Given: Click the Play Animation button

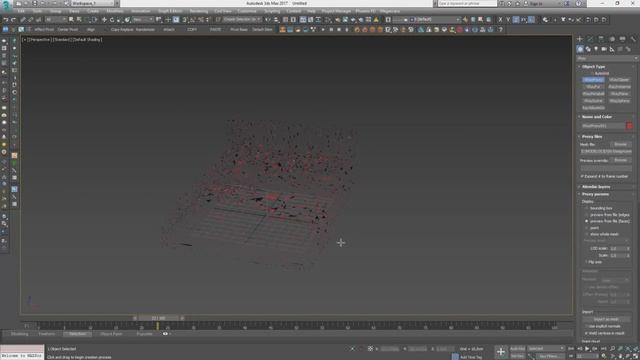Looking at the screenshot, I should pyautogui.click(x=587, y=349).
